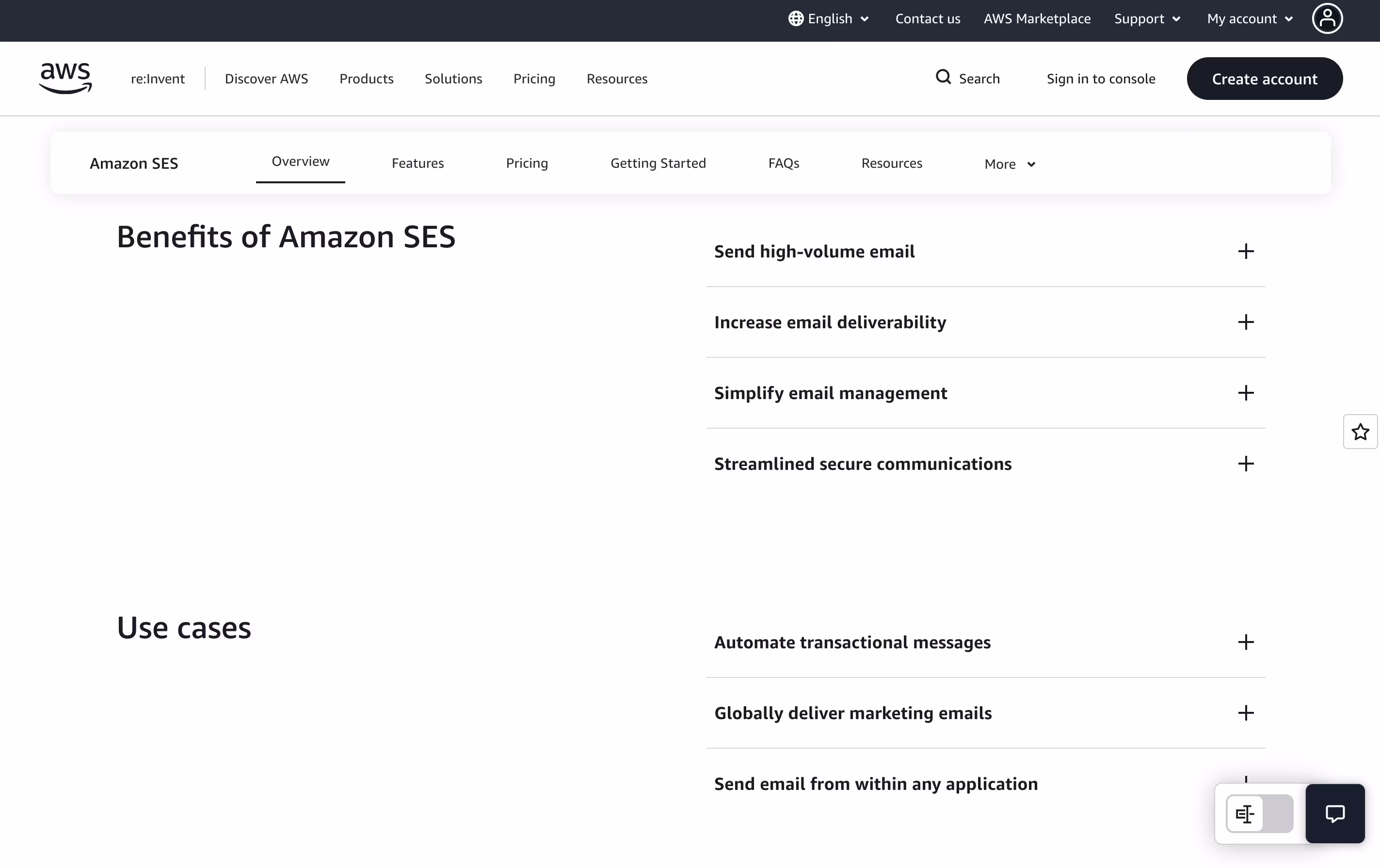
Task: Click the plus icon beside Globally deliver marketing emails
Action: [1246, 713]
